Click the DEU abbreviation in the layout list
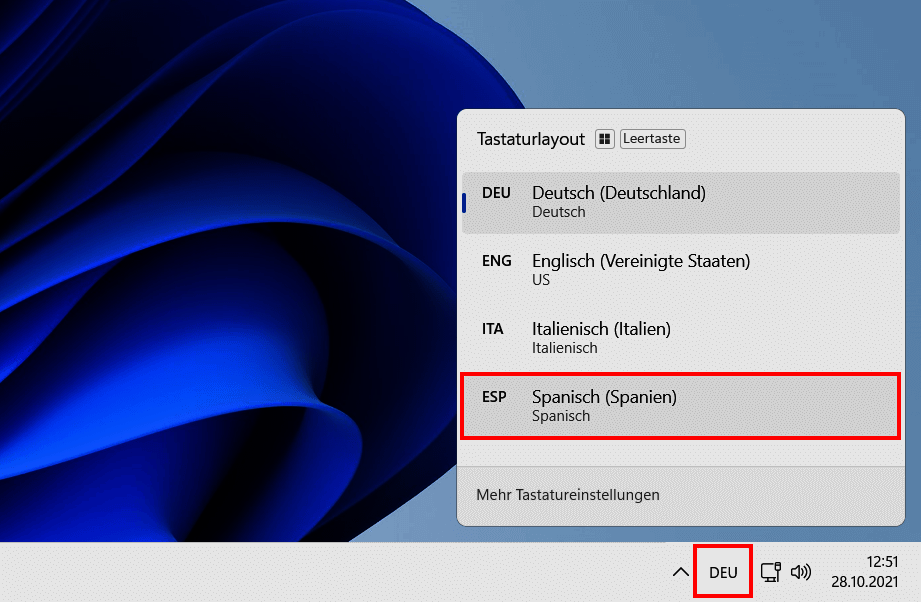The width and height of the screenshot is (921, 602). 496,193
